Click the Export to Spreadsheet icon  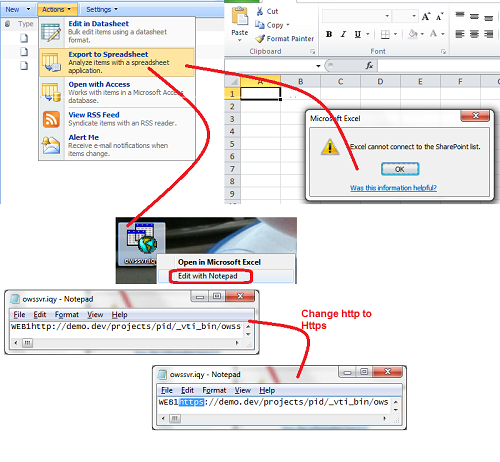point(51,63)
